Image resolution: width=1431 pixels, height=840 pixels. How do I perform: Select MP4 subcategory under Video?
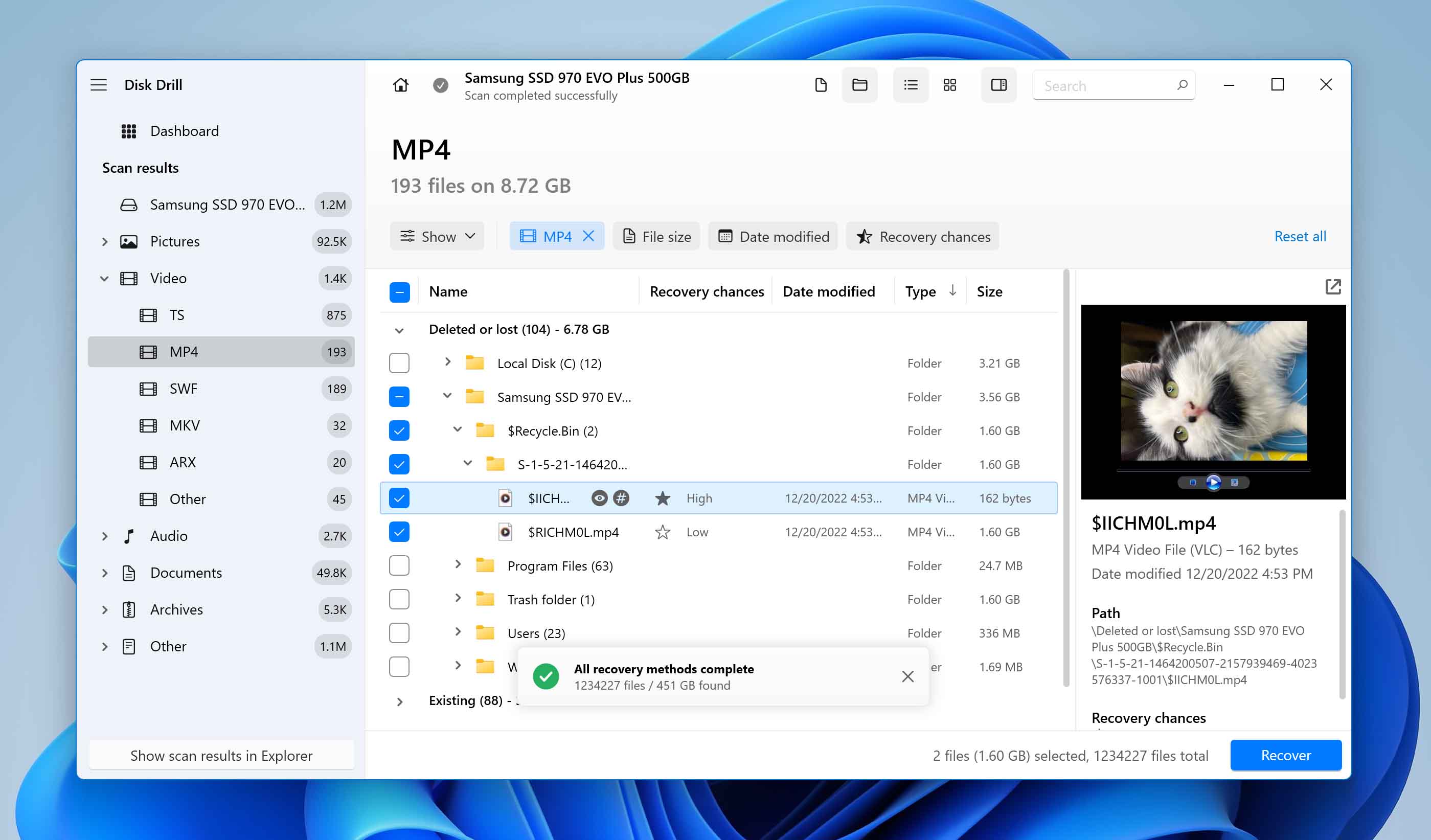(185, 351)
